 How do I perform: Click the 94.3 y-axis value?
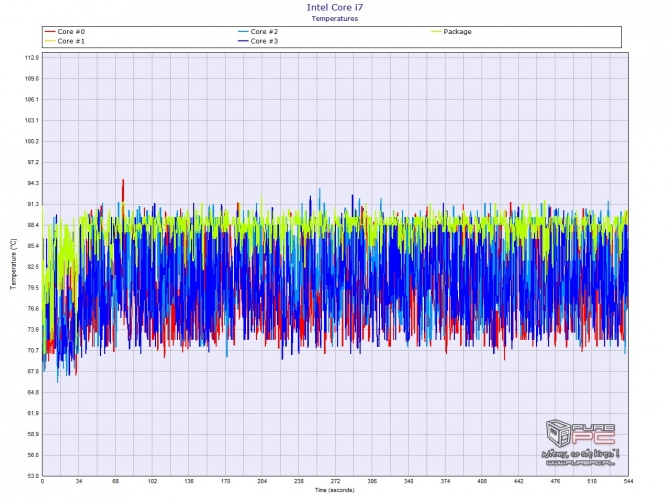pyautogui.click(x=32, y=183)
